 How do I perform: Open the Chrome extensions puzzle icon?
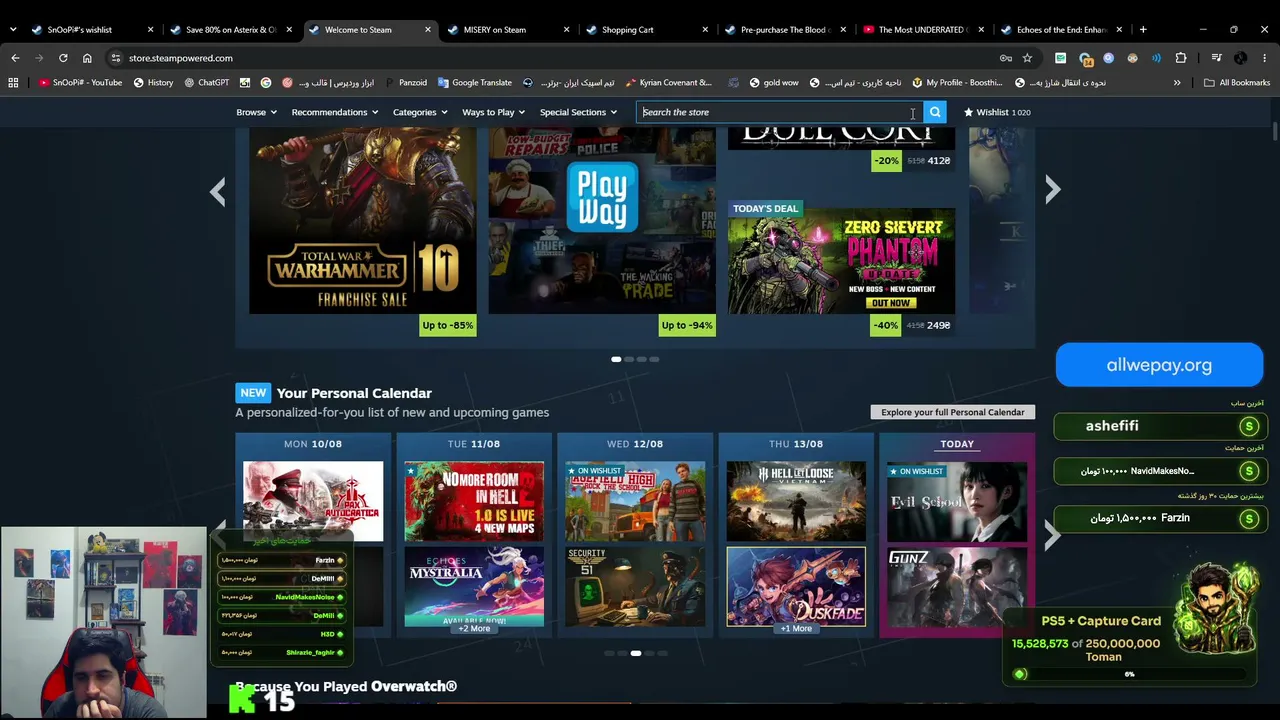pos(1181,58)
